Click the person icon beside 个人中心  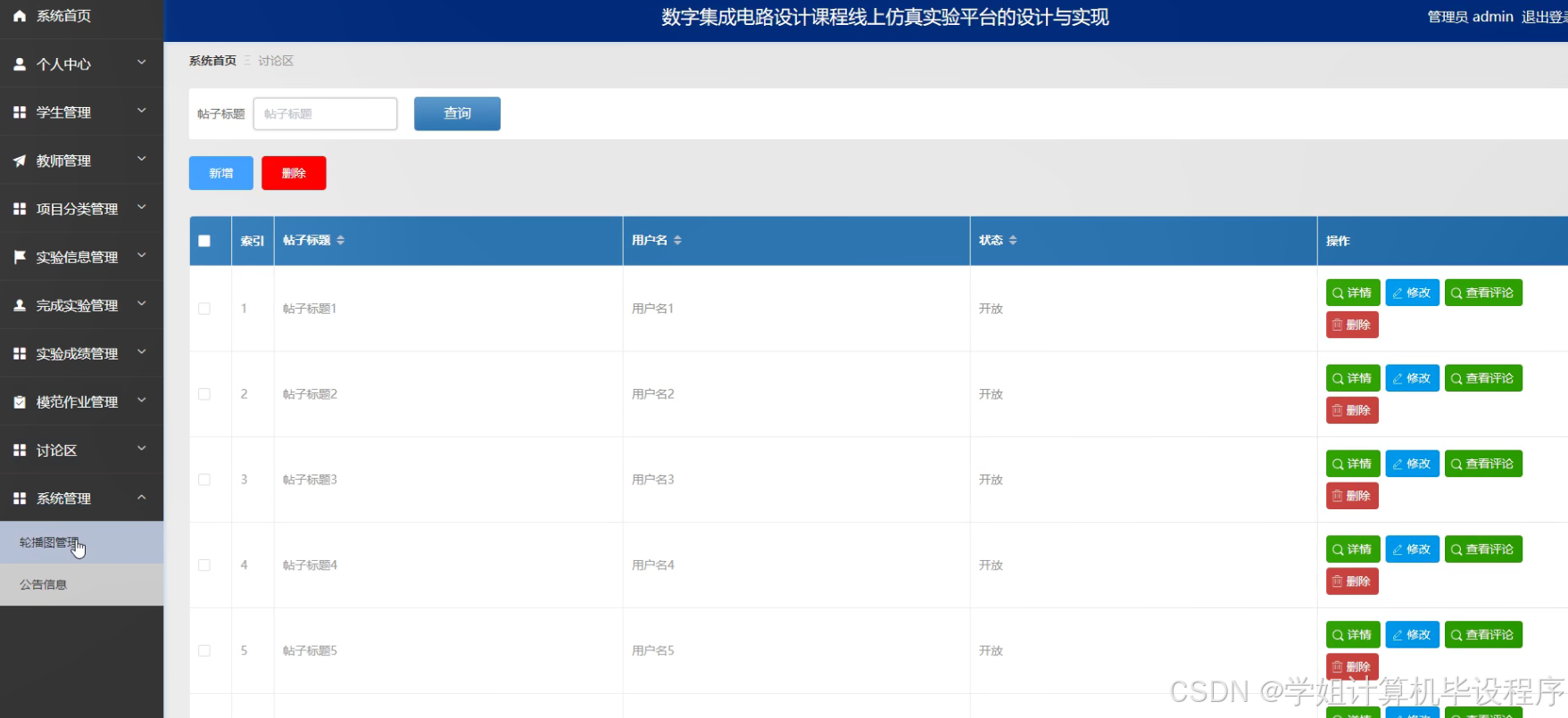[20, 64]
